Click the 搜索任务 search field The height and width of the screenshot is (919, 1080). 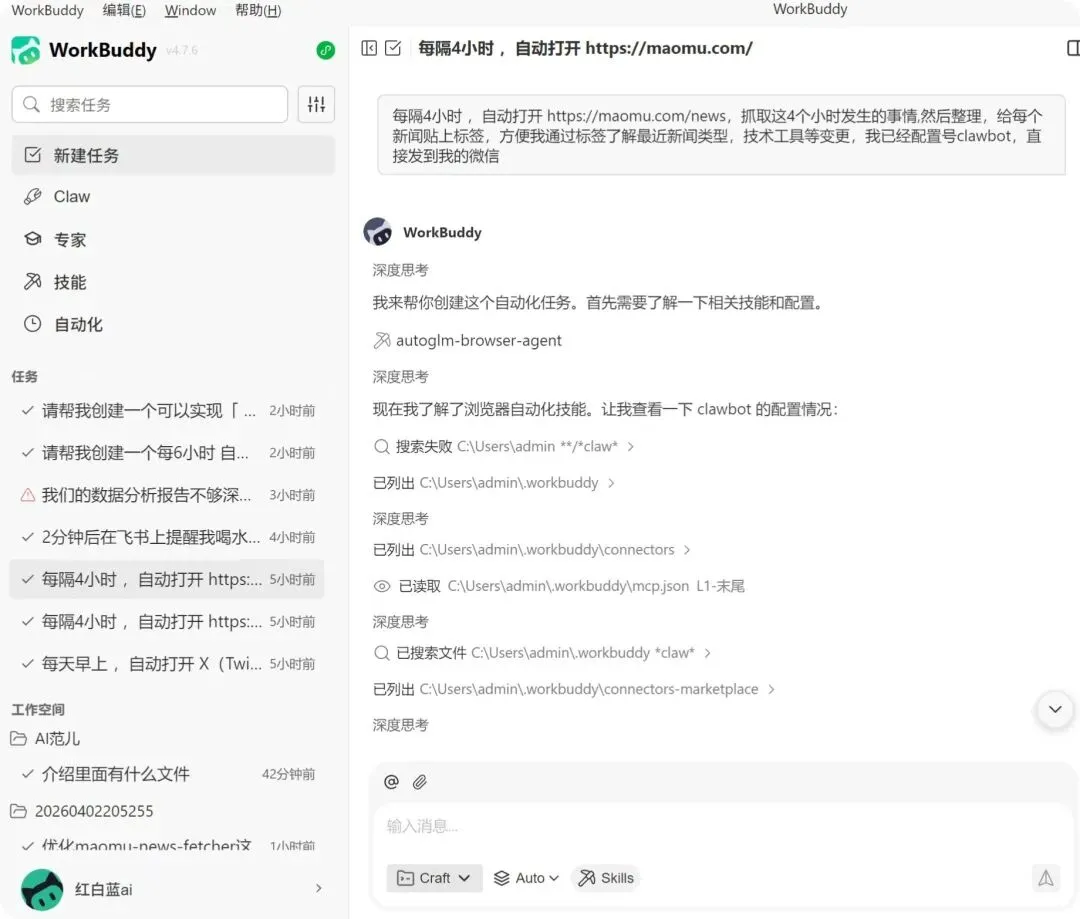tap(149, 104)
